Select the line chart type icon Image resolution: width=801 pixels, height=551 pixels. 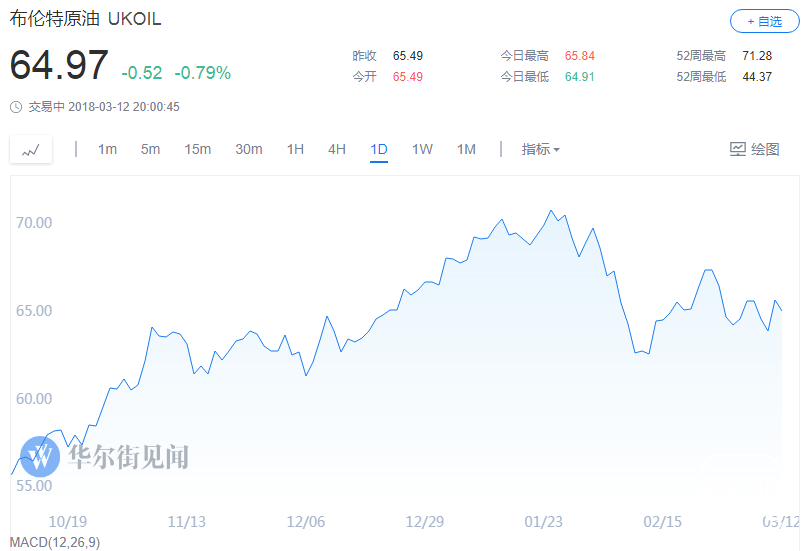pyautogui.click(x=31, y=150)
